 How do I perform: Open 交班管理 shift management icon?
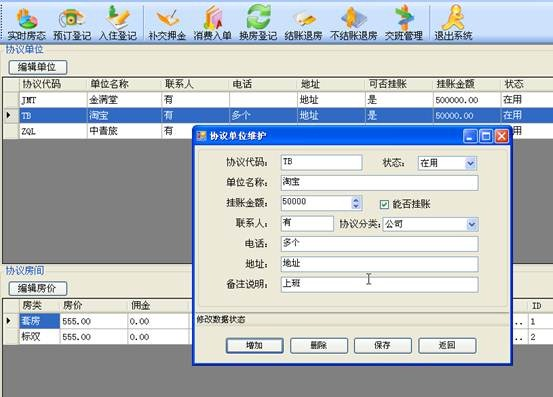coord(404,24)
